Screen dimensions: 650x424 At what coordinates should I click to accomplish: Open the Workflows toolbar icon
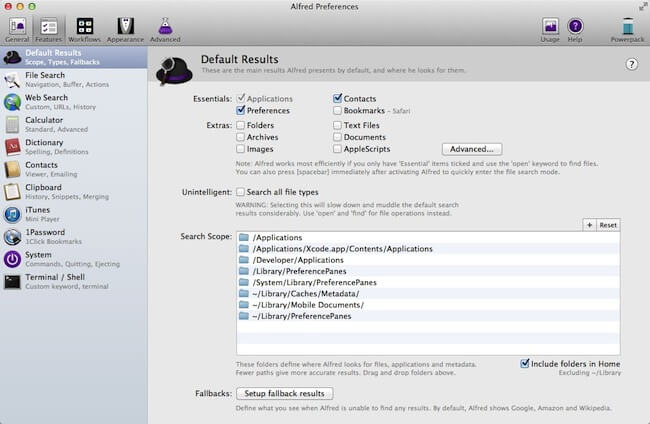click(x=85, y=26)
